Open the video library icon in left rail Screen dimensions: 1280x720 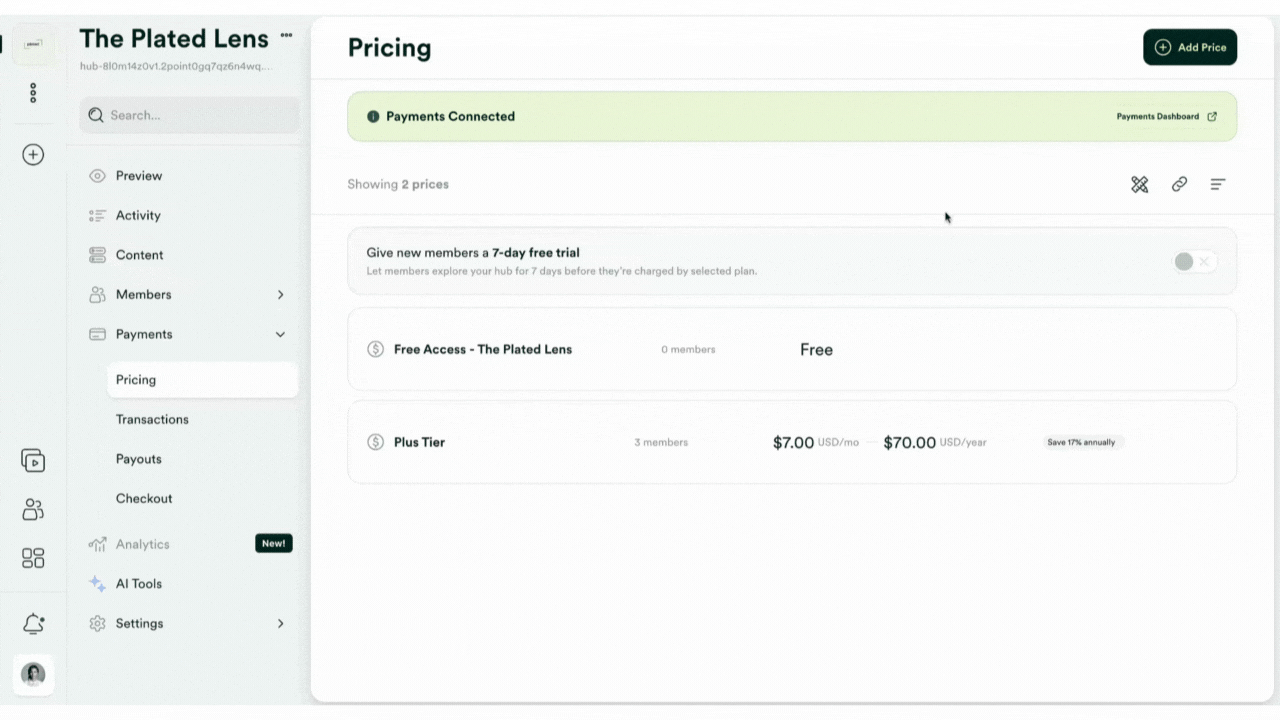click(x=33, y=461)
